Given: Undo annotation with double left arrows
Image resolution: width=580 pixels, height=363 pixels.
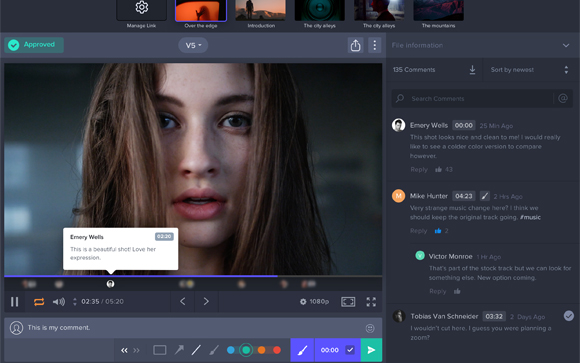Looking at the screenshot, I should click(124, 350).
